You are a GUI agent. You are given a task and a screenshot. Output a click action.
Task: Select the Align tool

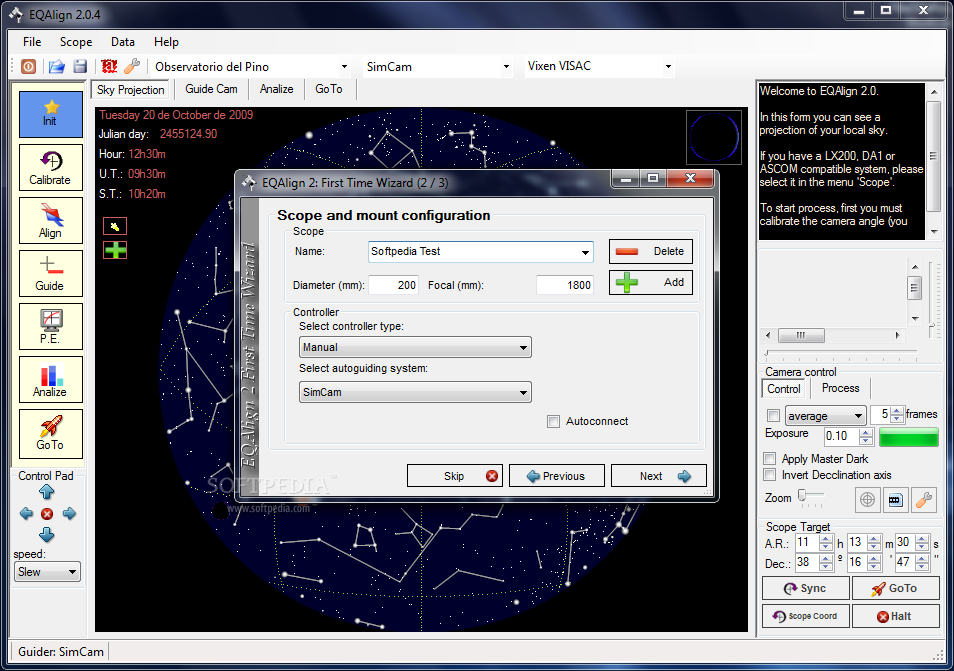pos(50,220)
